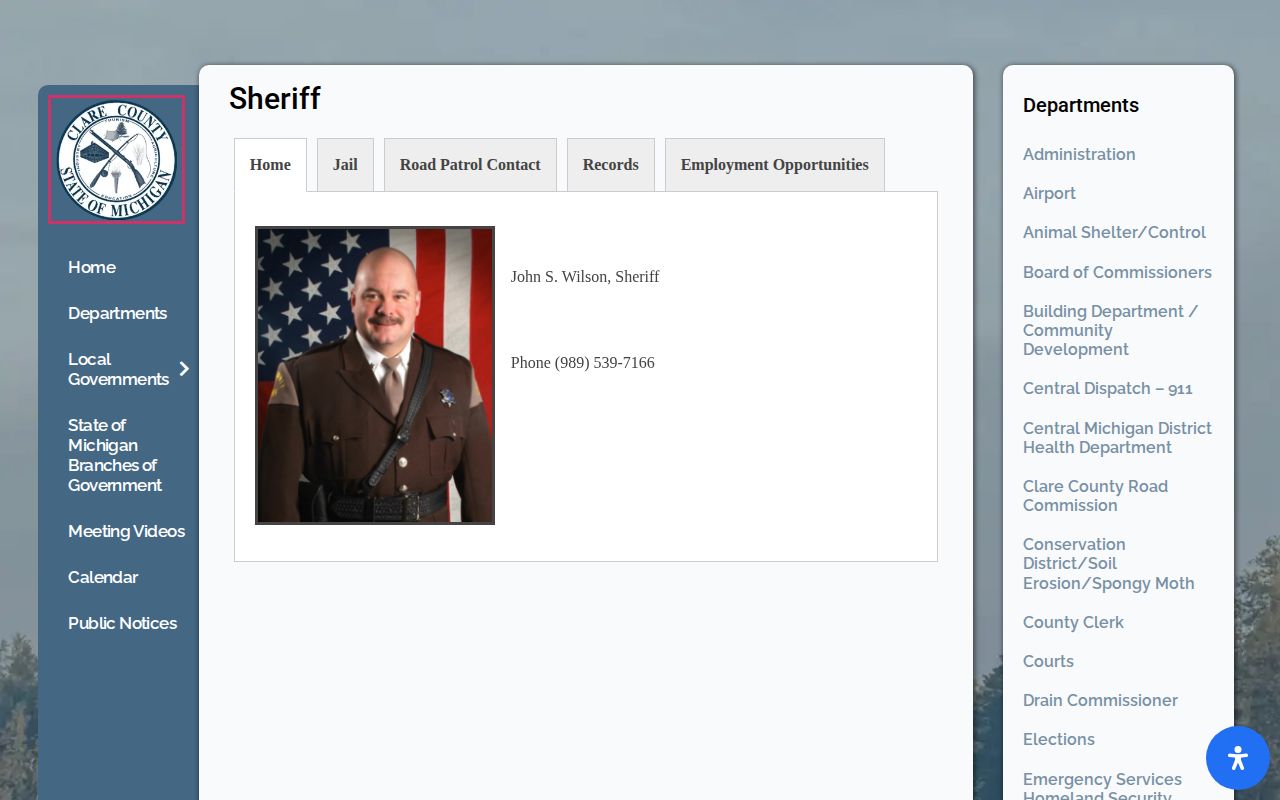Open Conservation District/Soil Erosion/Spongy Moth link
1280x800 pixels.
pos(1109,563)
